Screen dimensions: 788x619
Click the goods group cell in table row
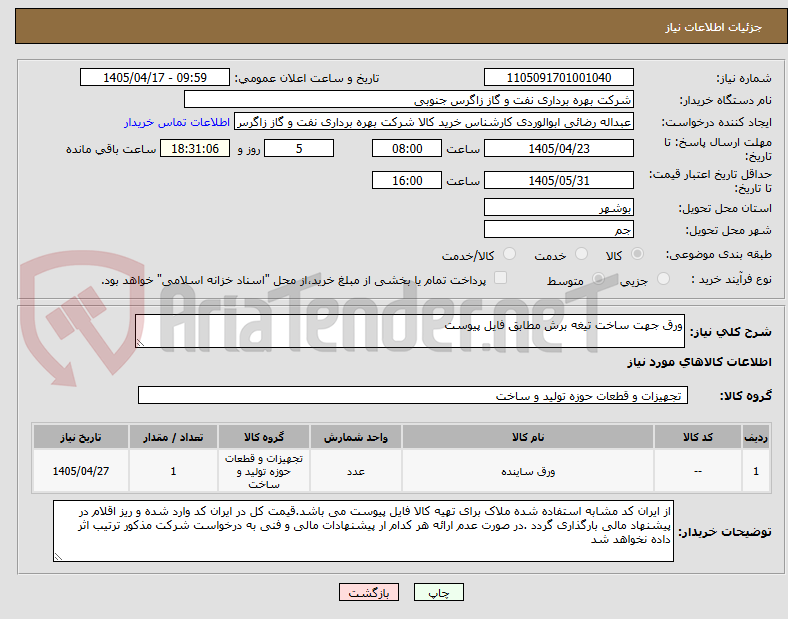coord(264,471)
